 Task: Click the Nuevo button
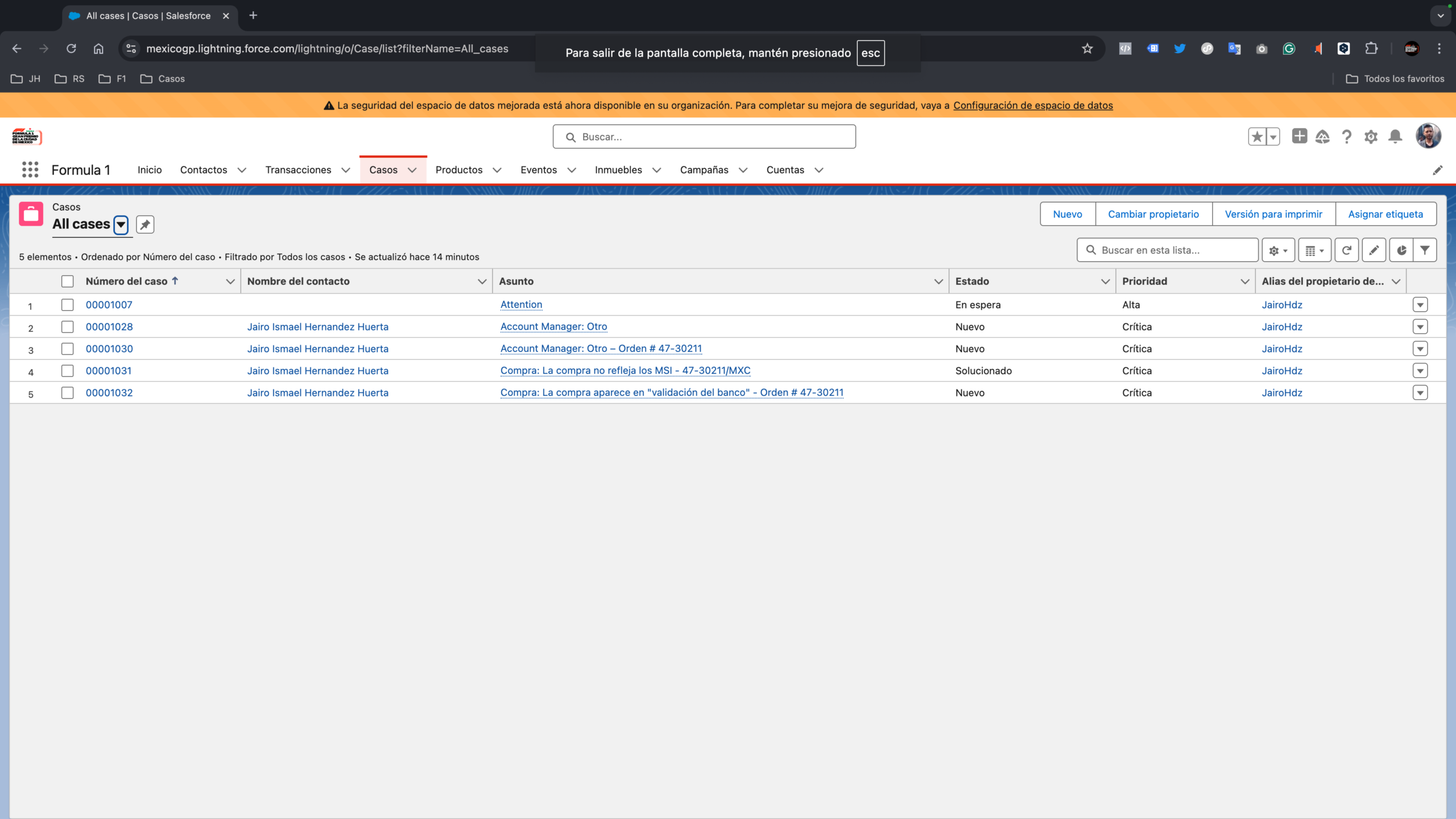pos(1068,214)
